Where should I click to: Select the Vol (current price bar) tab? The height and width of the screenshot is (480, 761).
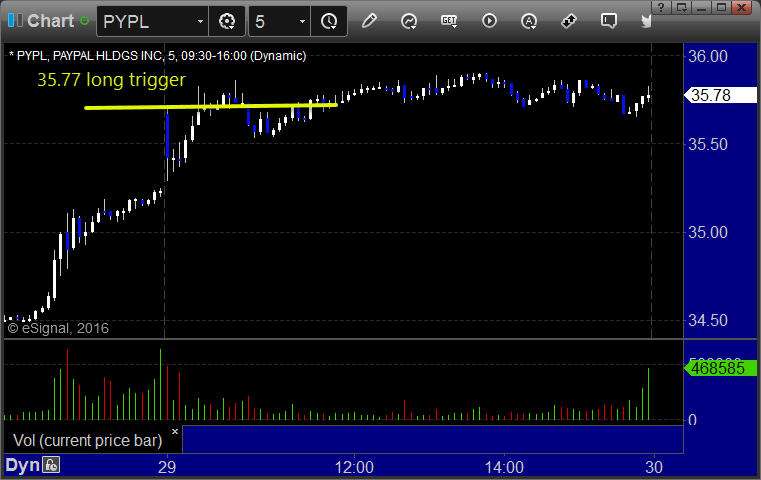(87, 440)
